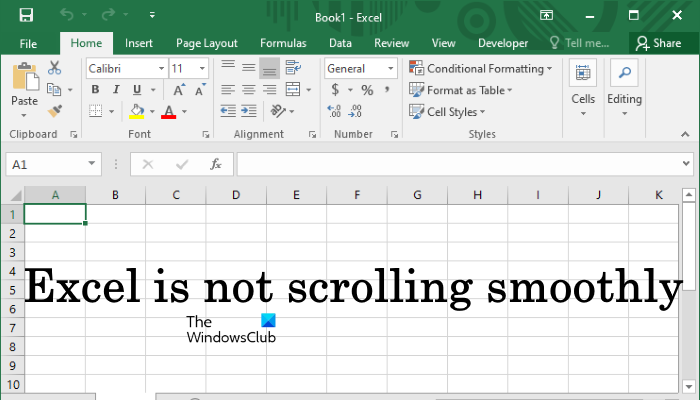Image resolution: width=700 pixels, height=400 pixels.
Task: Select the Format Painter brush
Action: [x=54, y=110]
